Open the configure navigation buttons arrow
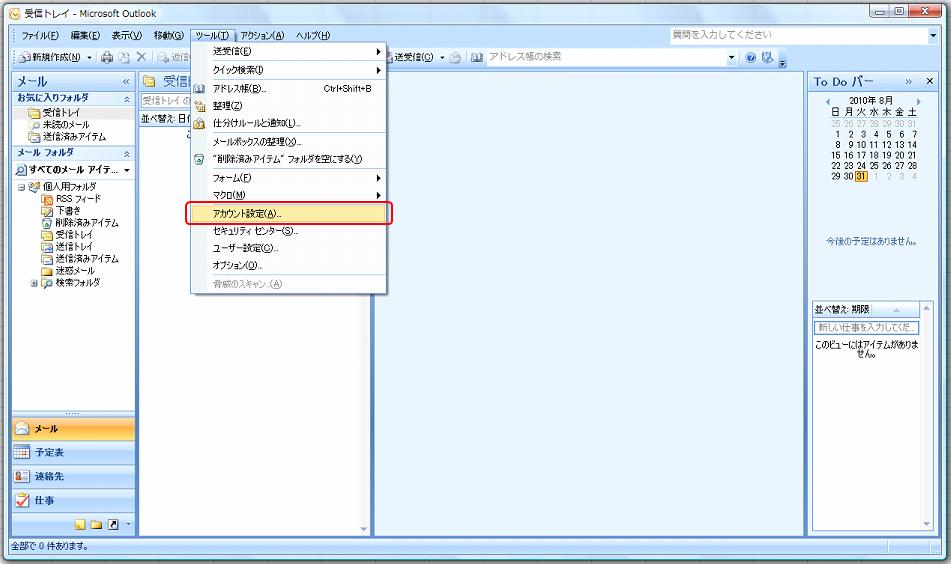The width and height of the screenshot is (951, 564). (x=128, y=524)
